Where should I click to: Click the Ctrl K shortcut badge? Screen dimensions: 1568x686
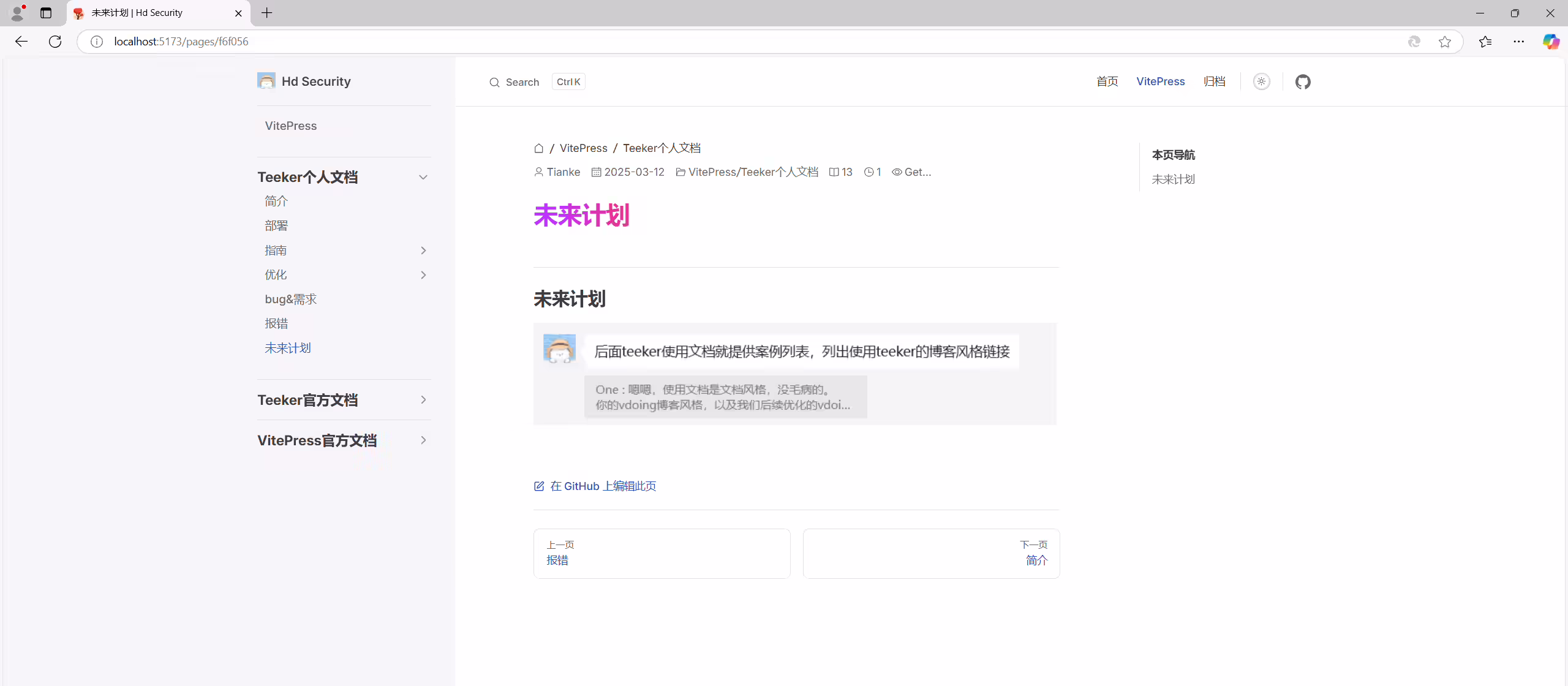(x=568, y=82)
